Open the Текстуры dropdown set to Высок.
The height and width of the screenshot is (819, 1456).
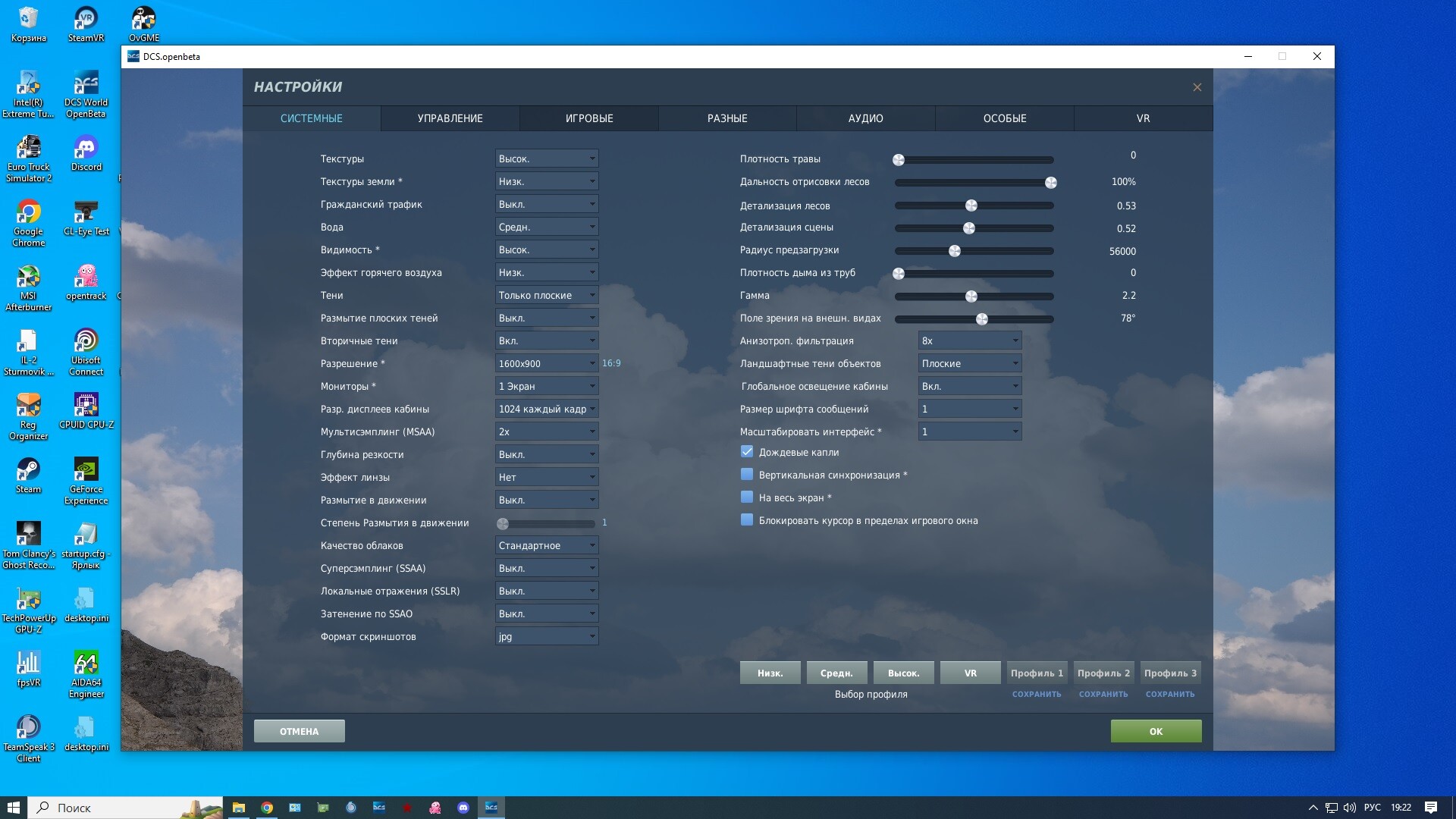click(x=547, y=158)
